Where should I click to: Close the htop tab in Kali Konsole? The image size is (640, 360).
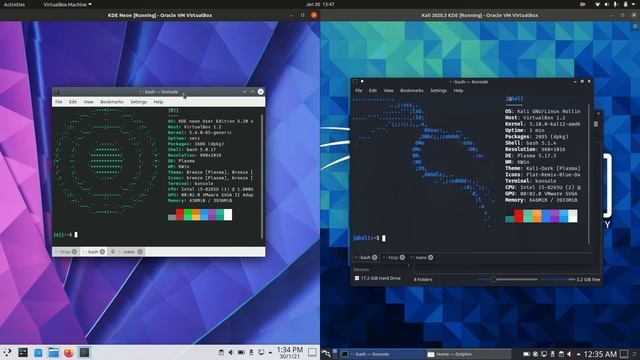pos(402,258)
